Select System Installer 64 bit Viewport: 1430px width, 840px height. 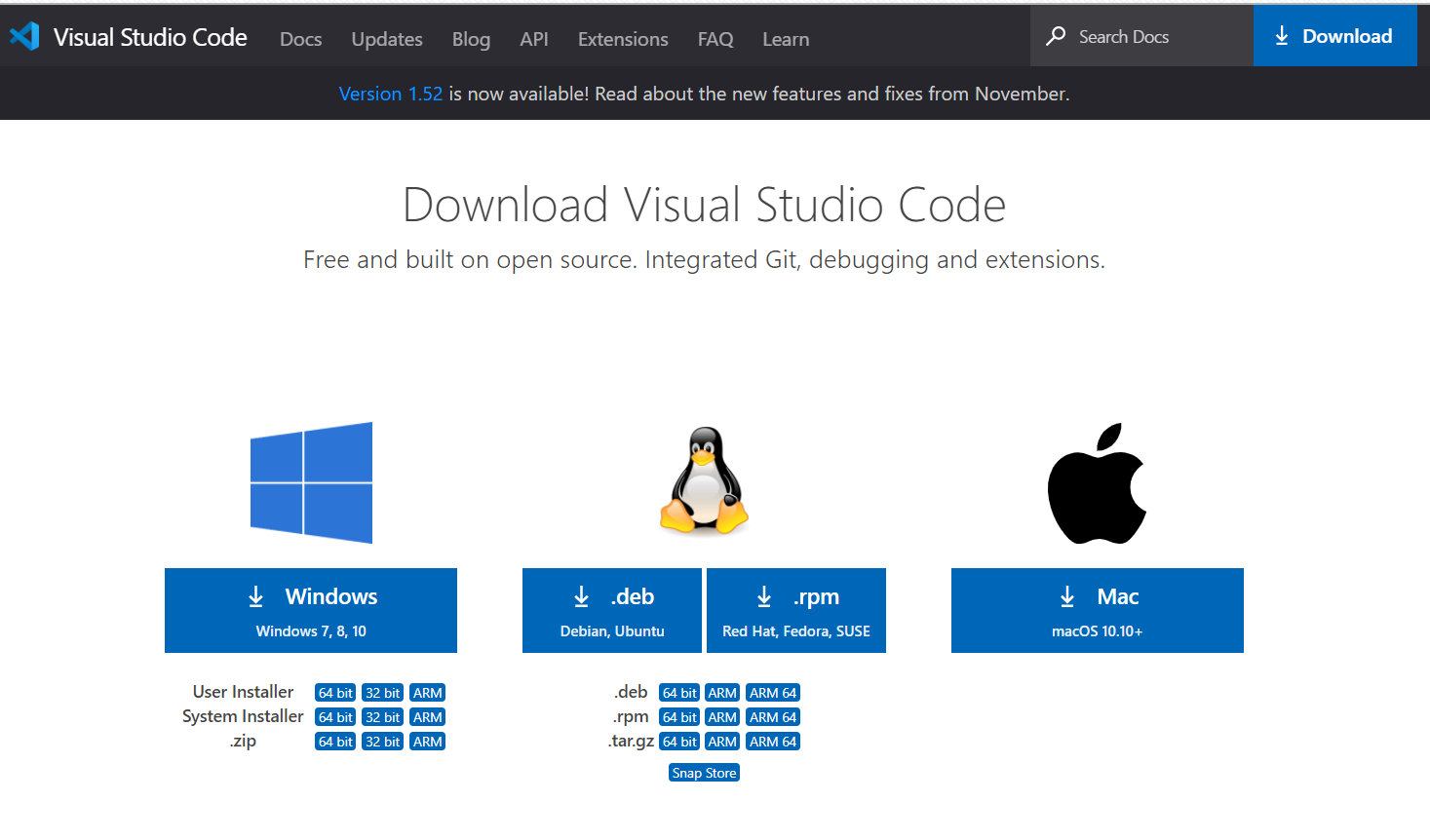[335, 717]
